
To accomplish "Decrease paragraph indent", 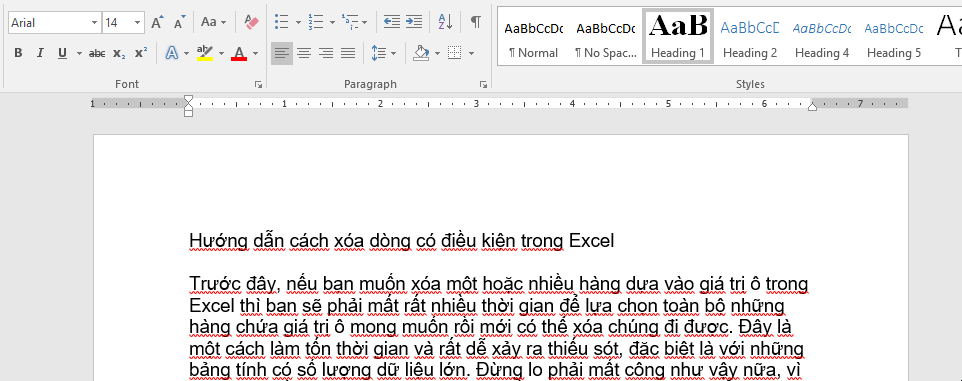I will [391, 23].
